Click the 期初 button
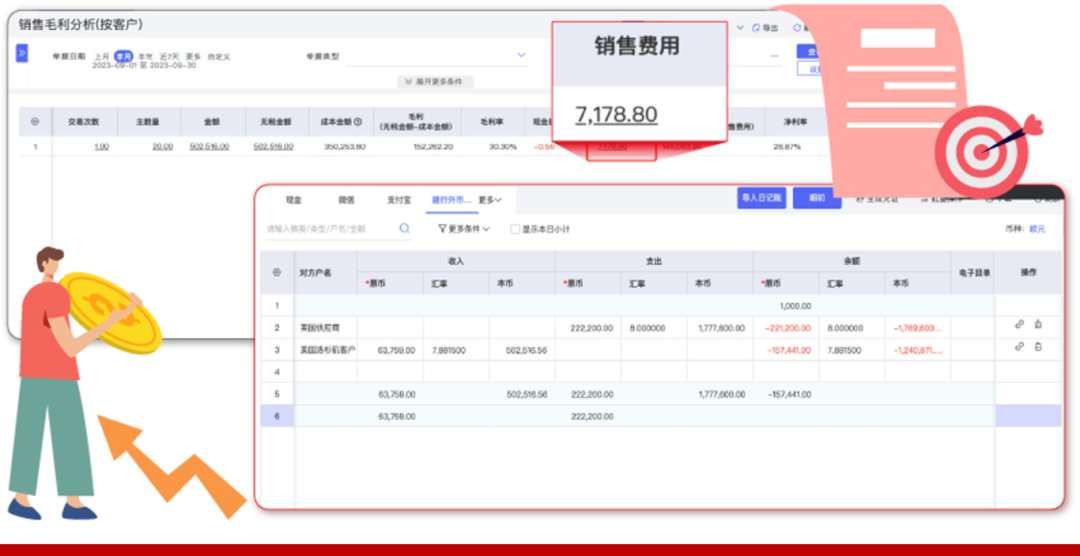The height and width of the screenshot is (556, 1080). [817, 198]
